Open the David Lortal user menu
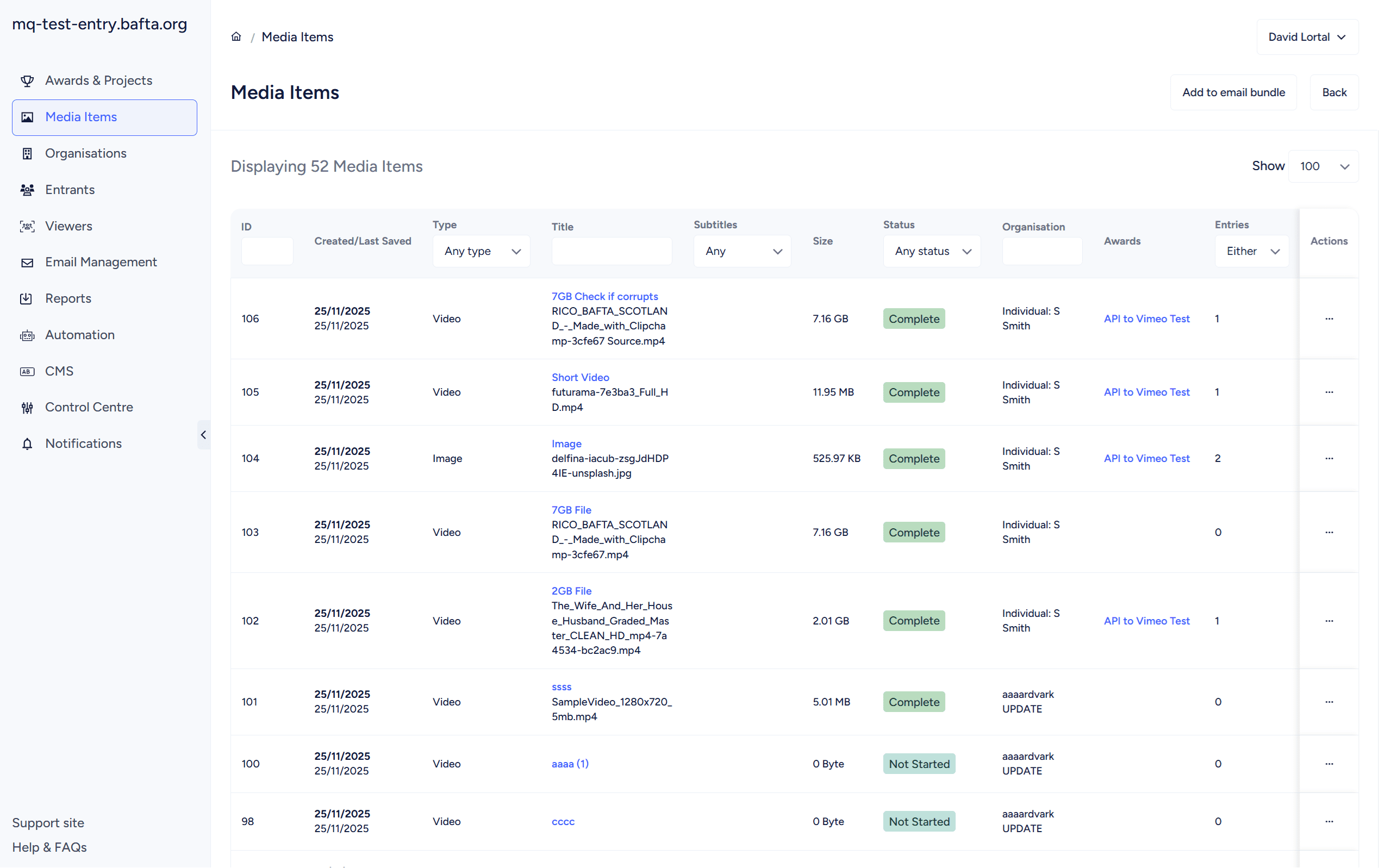Viewport: 1379px width, 868px height. pos(1306,37)
